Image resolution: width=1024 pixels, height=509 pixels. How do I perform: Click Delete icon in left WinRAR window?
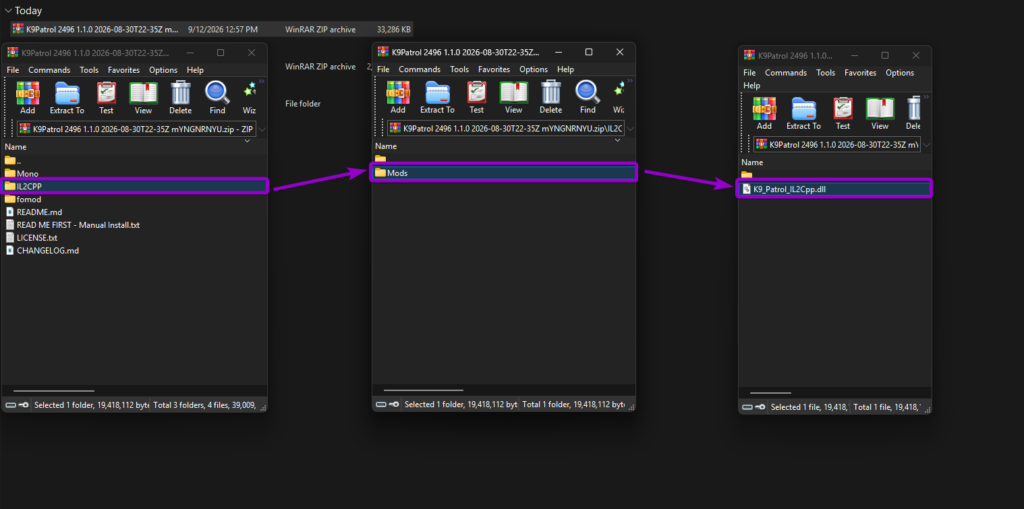[180, 98]
